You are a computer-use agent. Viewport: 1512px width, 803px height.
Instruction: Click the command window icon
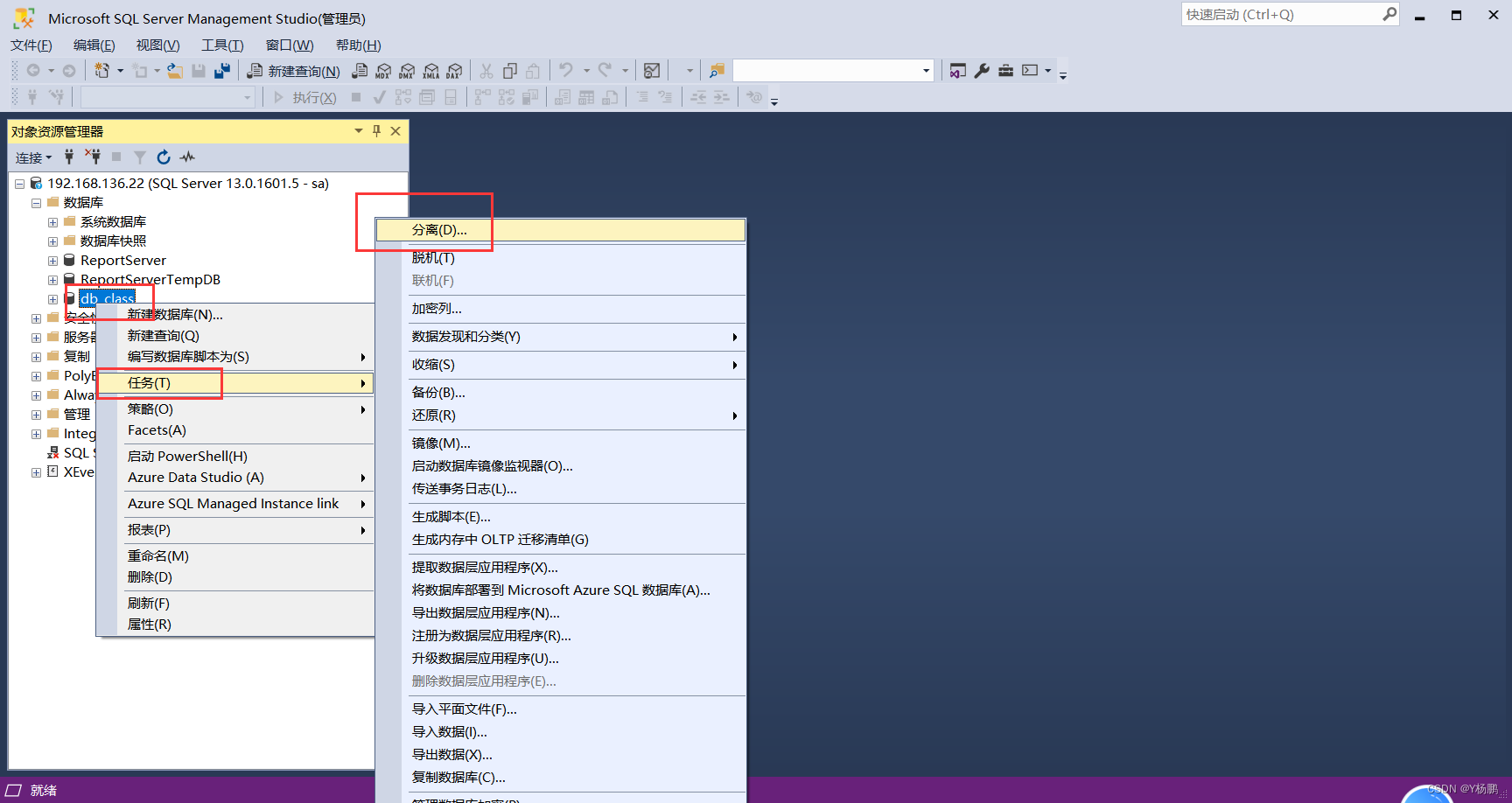pyautogui.click(x=1030, y=71)
